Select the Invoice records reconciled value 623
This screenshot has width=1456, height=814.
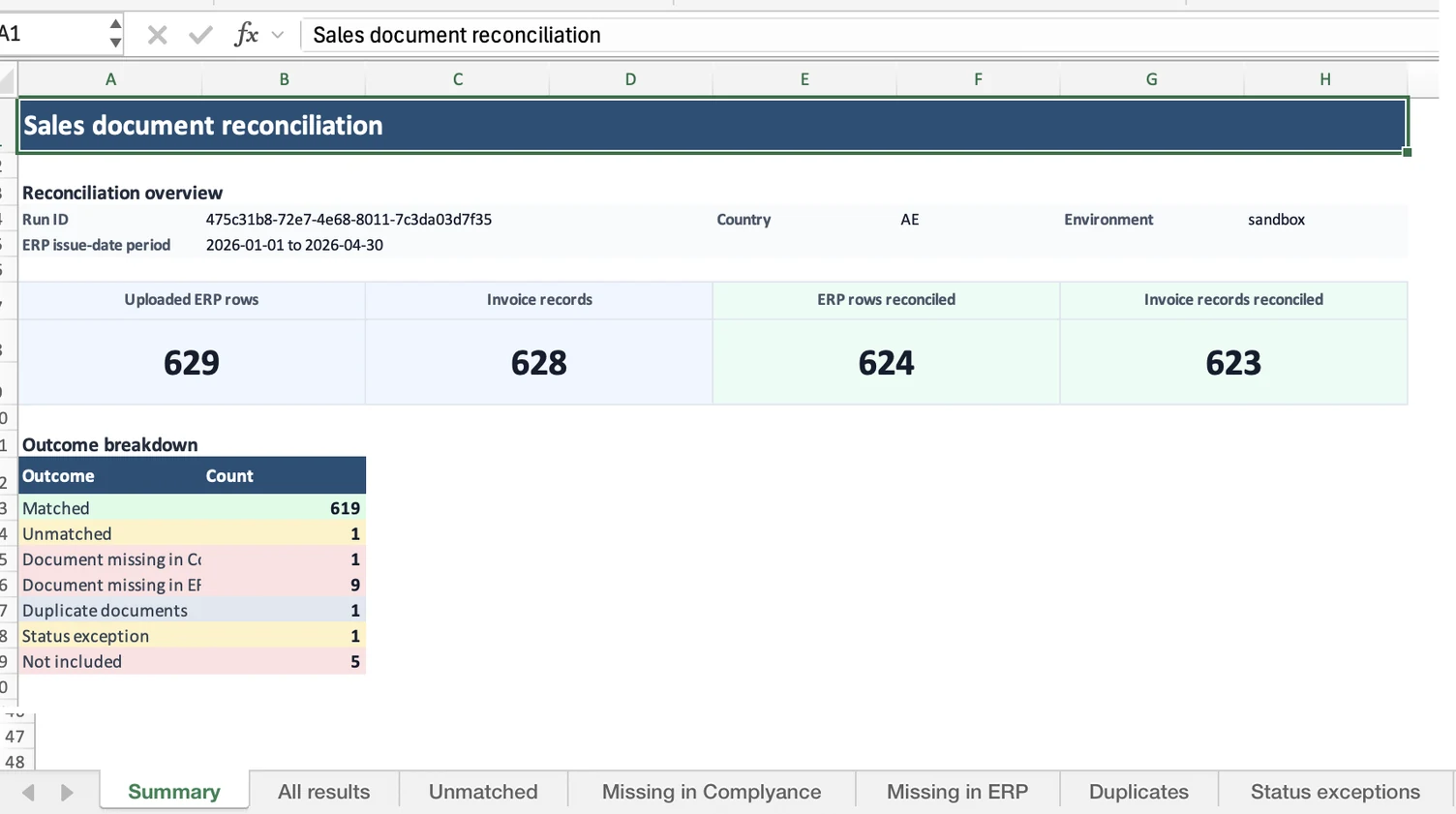click(1233, 363)
